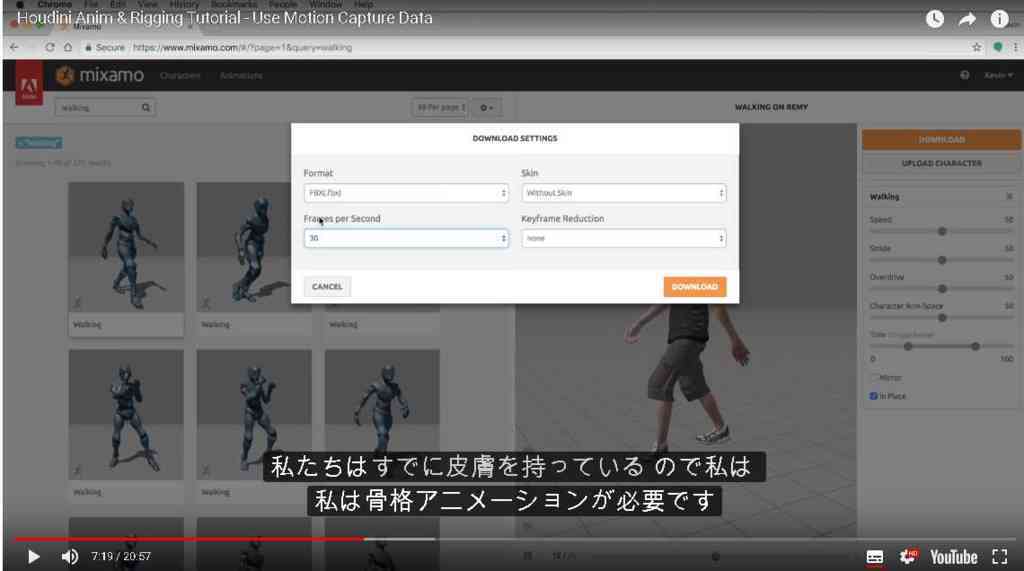
Task: Open video on YouTube logo
Action: pyautogui.click(x=953, y=557)
